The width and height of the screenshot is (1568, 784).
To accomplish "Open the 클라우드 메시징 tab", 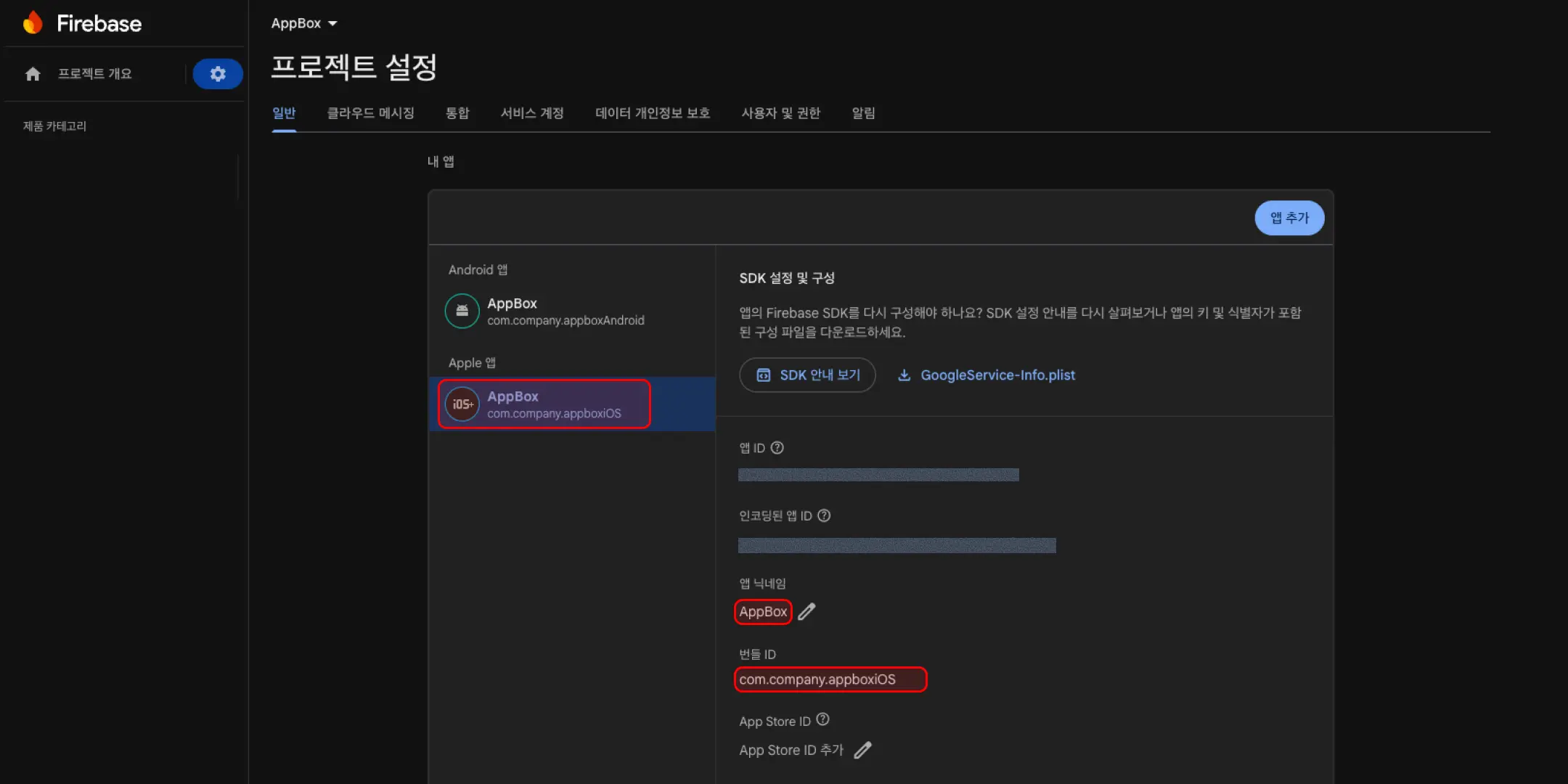I will pos(370,113).
